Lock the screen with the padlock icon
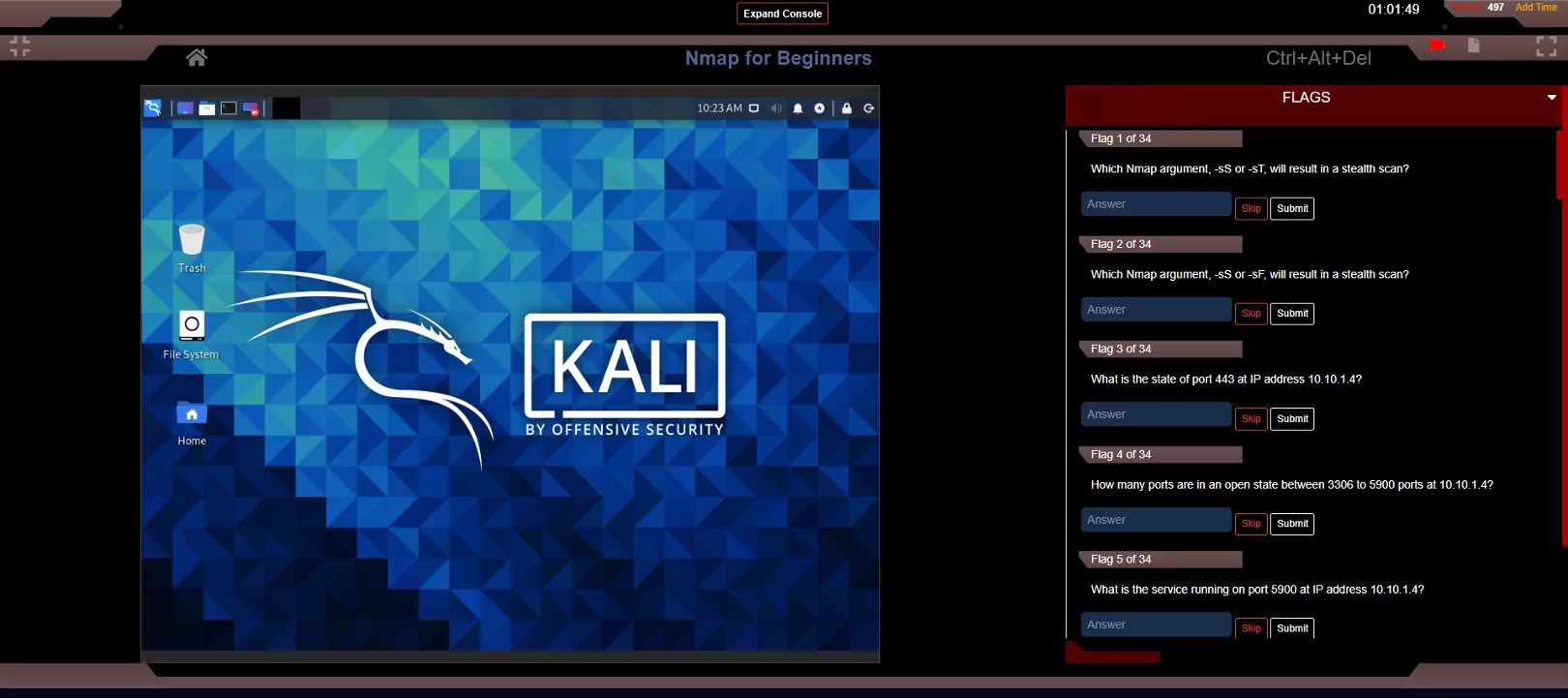Viewport: 1568px width, 700px height. [847, 108]
